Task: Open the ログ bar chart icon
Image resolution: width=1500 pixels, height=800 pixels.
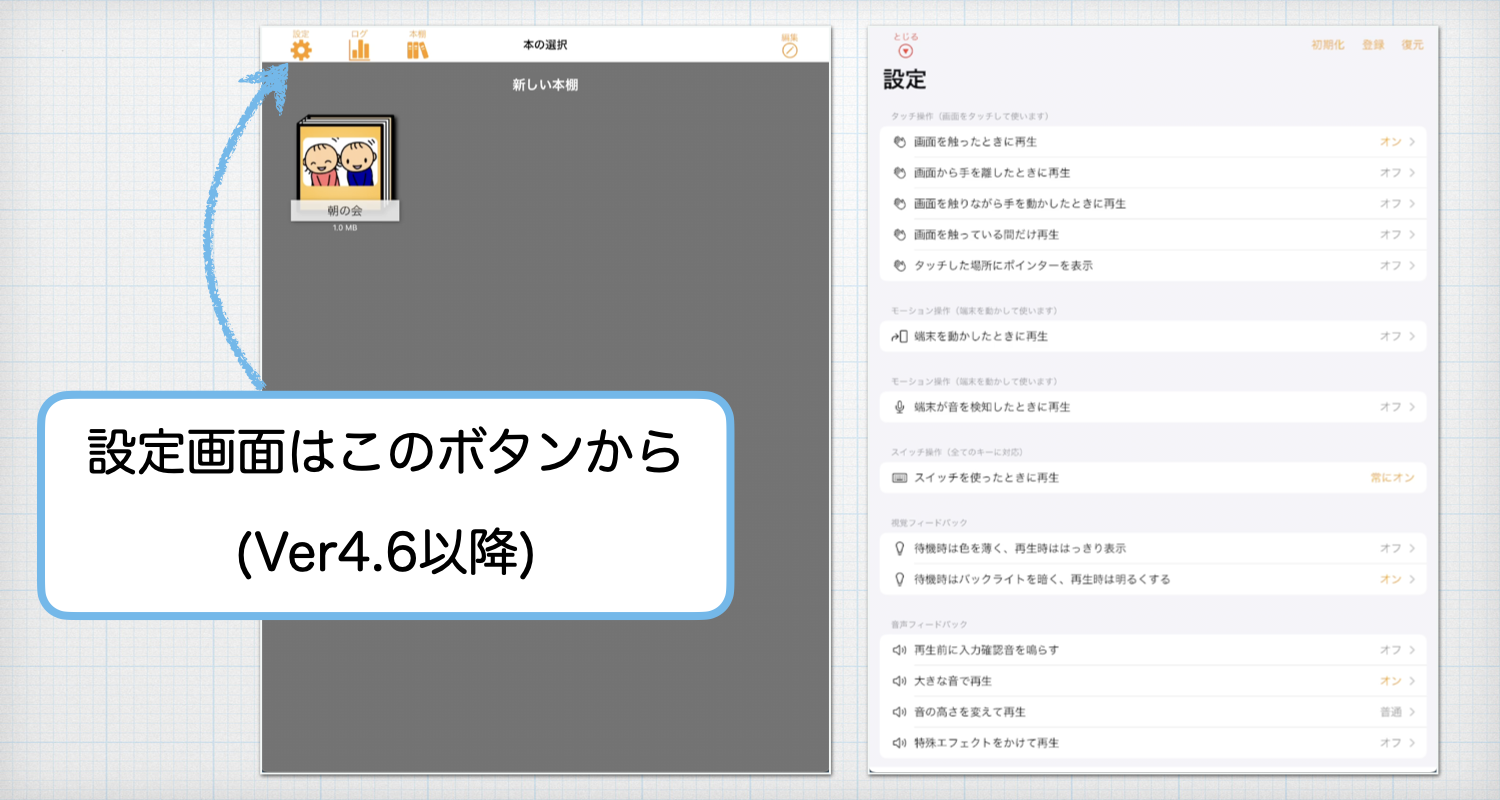Action: pyautogui.click(x=359, y=46)
